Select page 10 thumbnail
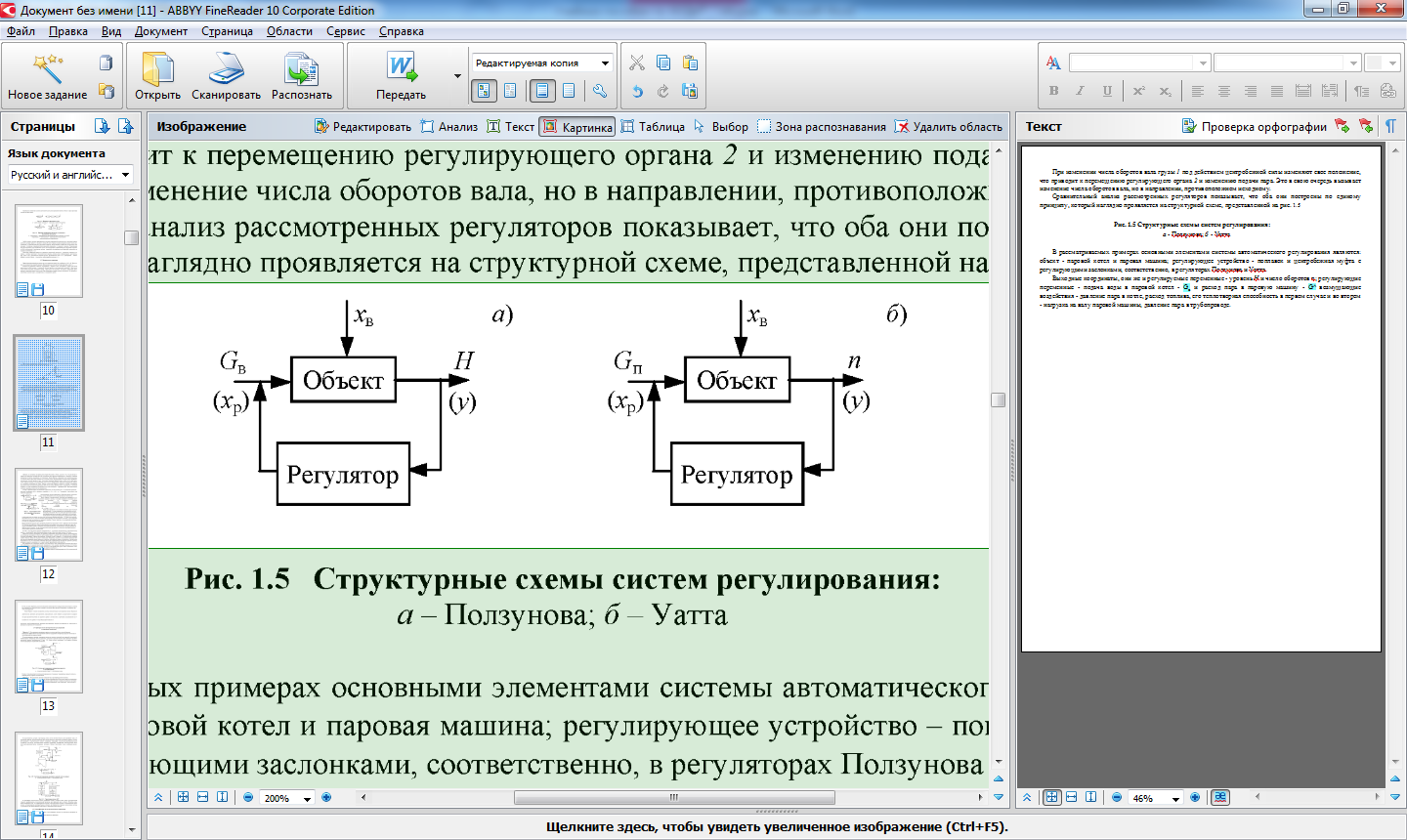The width and height of the screenshot is (1407, 840). click(x=49, y=251)
